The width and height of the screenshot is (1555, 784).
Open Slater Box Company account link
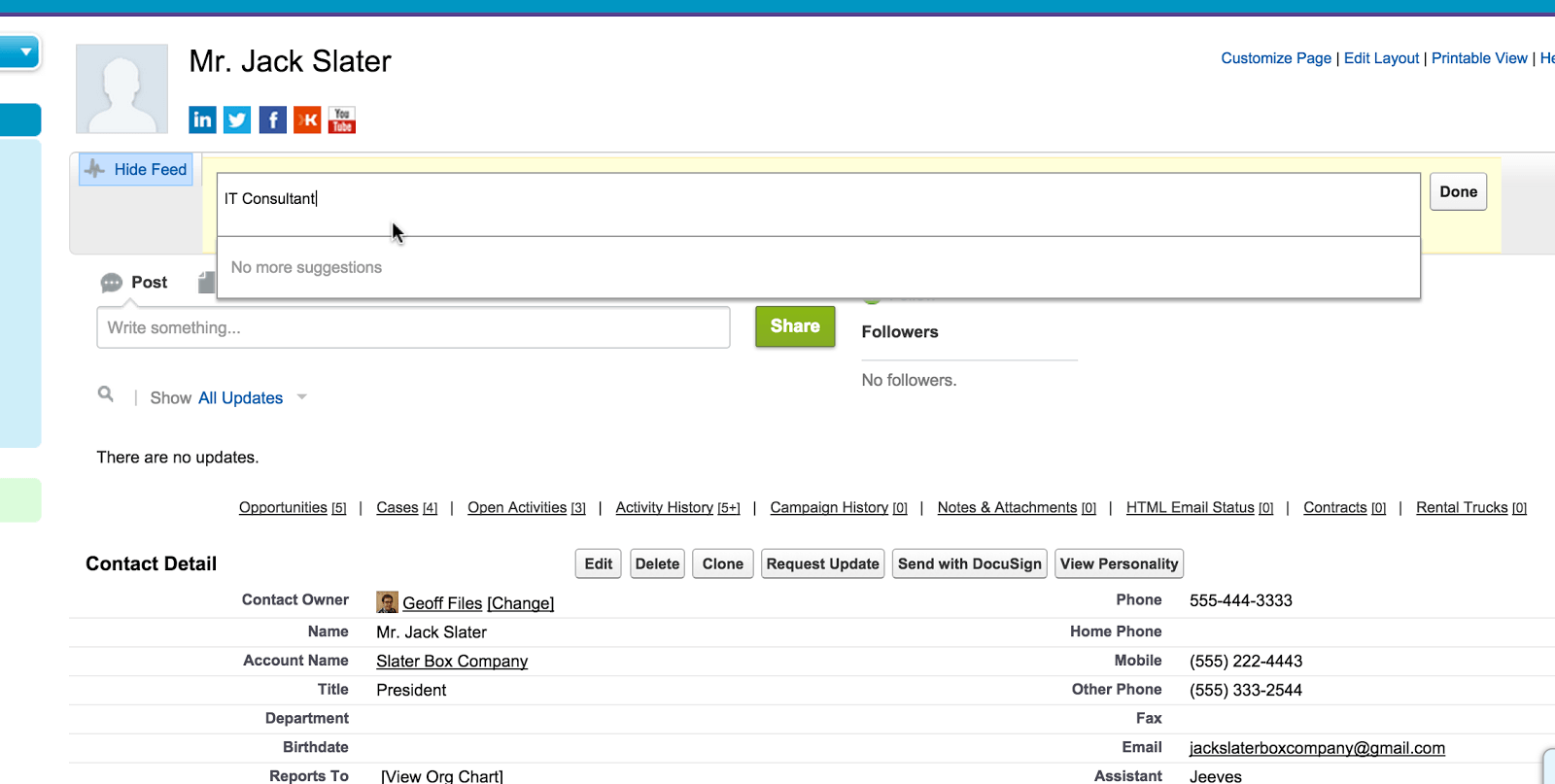(452, 661)
